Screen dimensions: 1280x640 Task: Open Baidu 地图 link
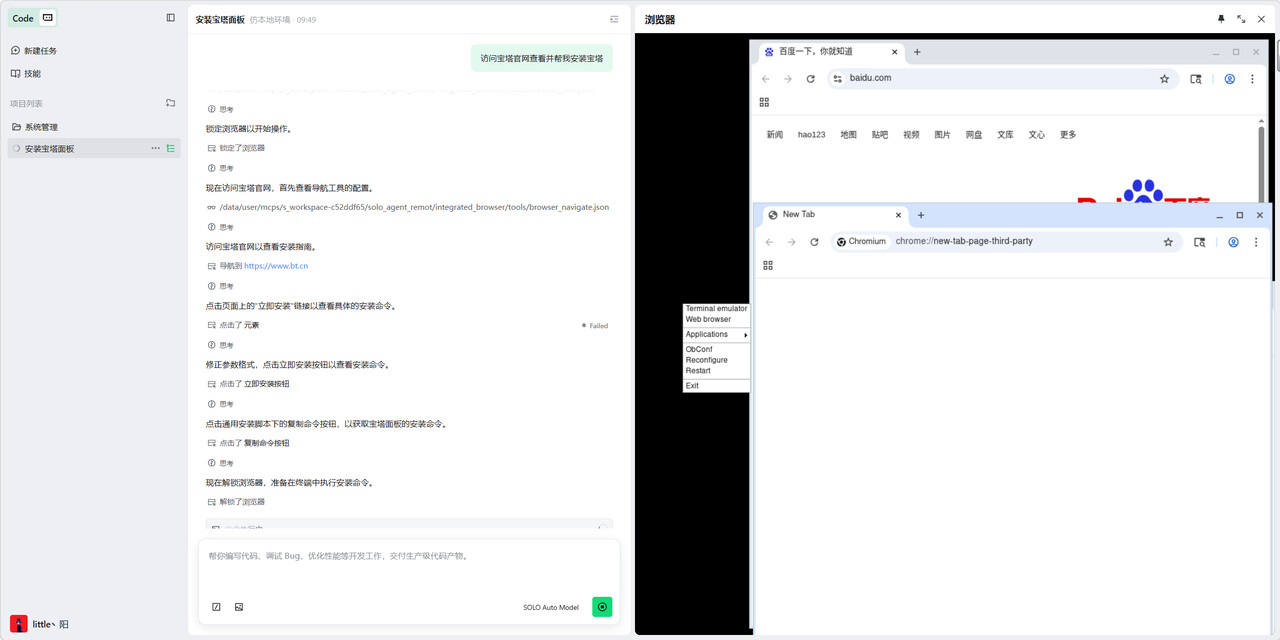pos(848,135)
